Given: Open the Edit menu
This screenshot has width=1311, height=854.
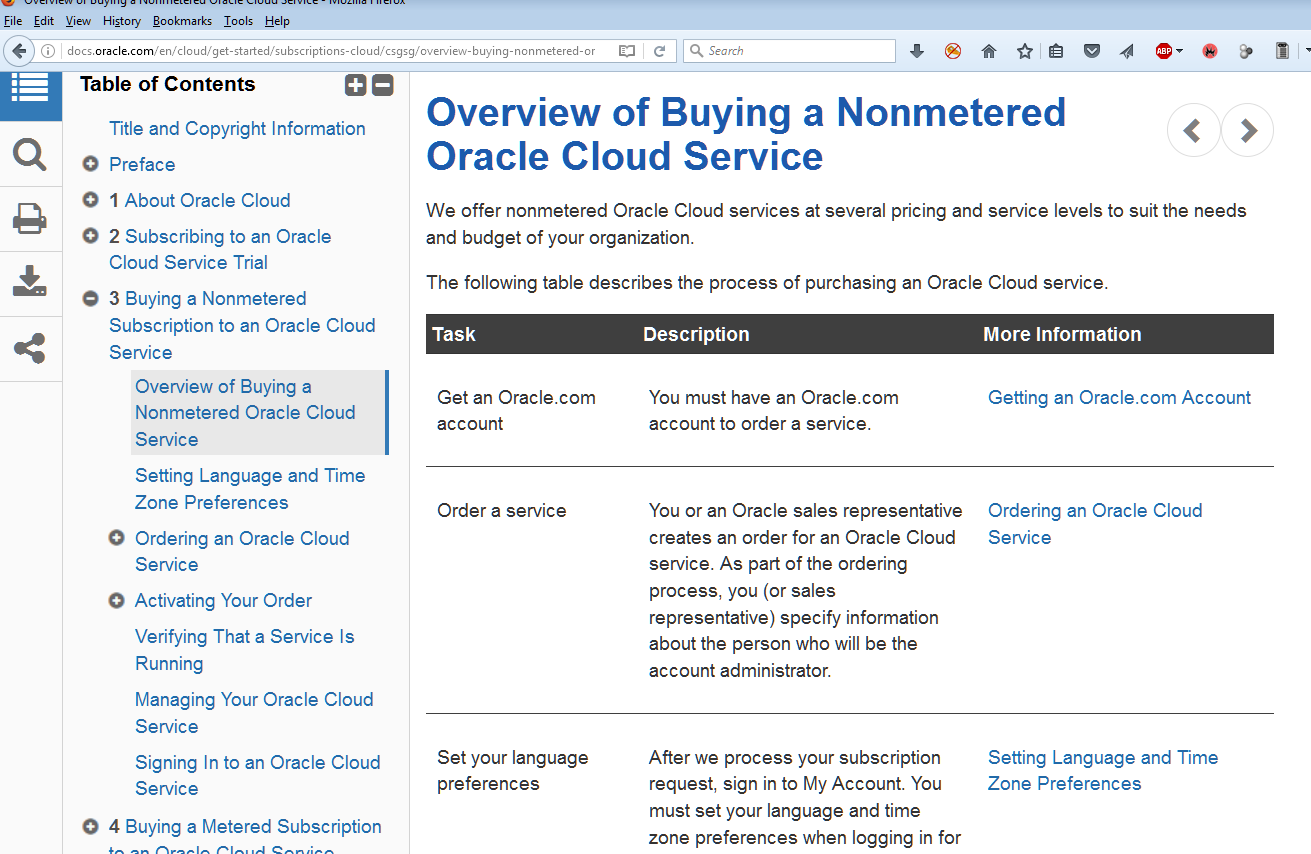Looking at the screenshot, I should pos(44,21).
